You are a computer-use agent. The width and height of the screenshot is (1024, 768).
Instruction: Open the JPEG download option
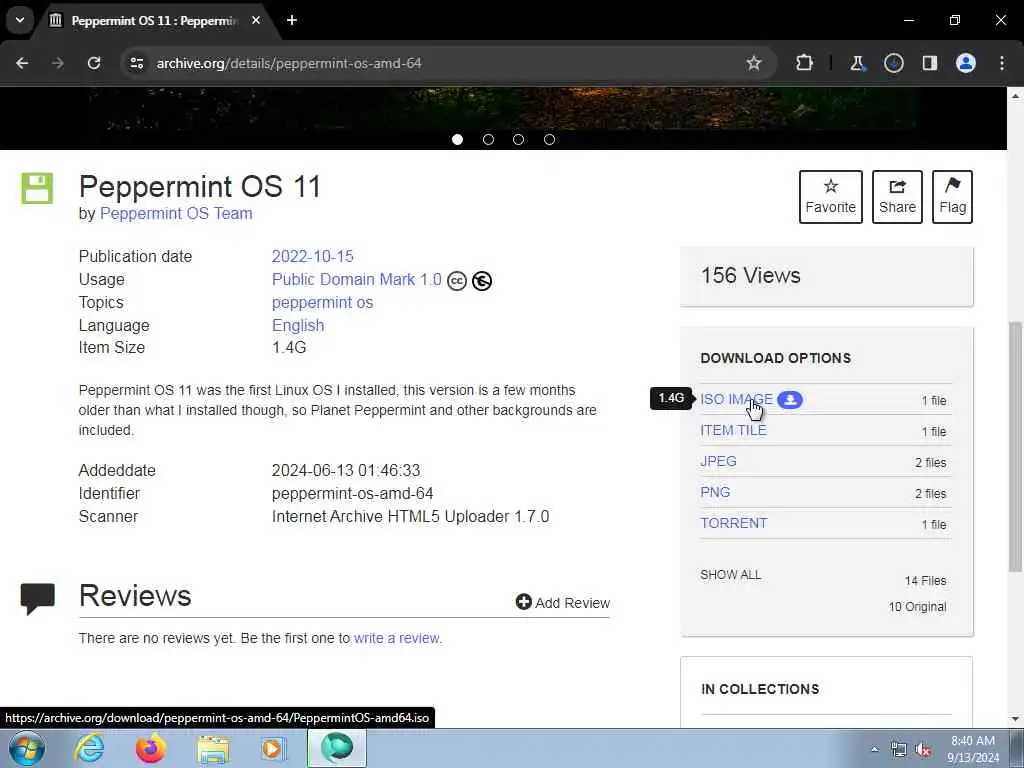pyautogui.click(x=718, y=461)
